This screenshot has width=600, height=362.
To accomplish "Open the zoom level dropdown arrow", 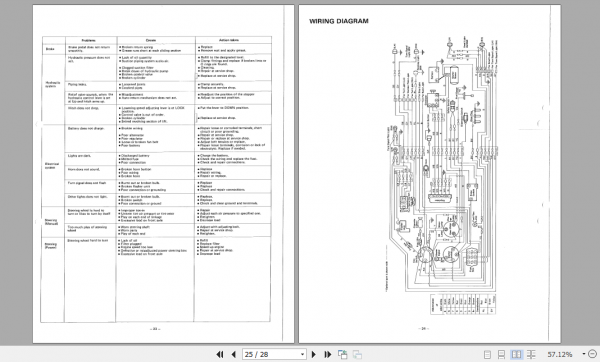I will pyautogui.click(x=584, y=354).
